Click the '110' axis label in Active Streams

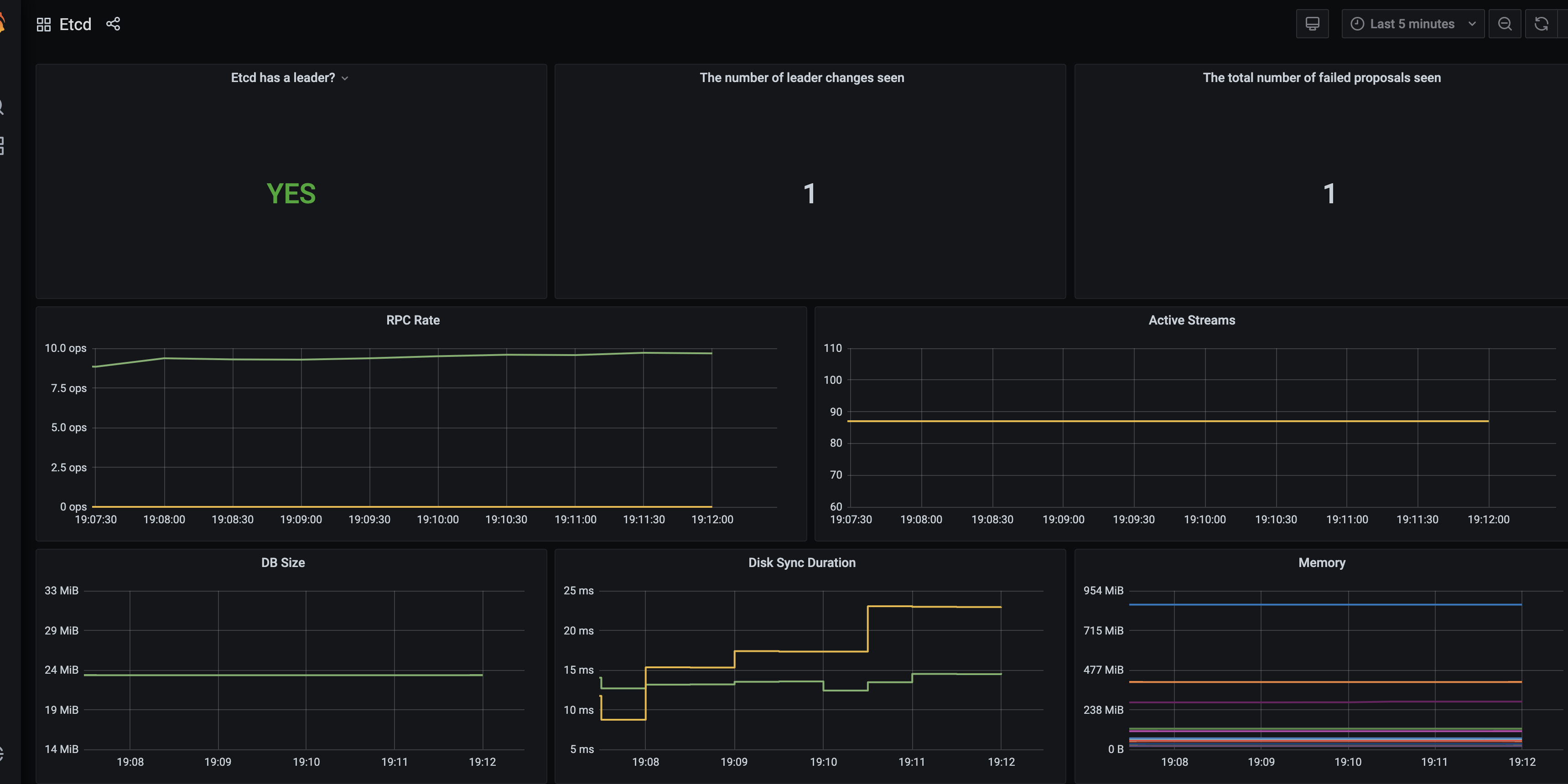pyautogui.click(x=832, y=348)
